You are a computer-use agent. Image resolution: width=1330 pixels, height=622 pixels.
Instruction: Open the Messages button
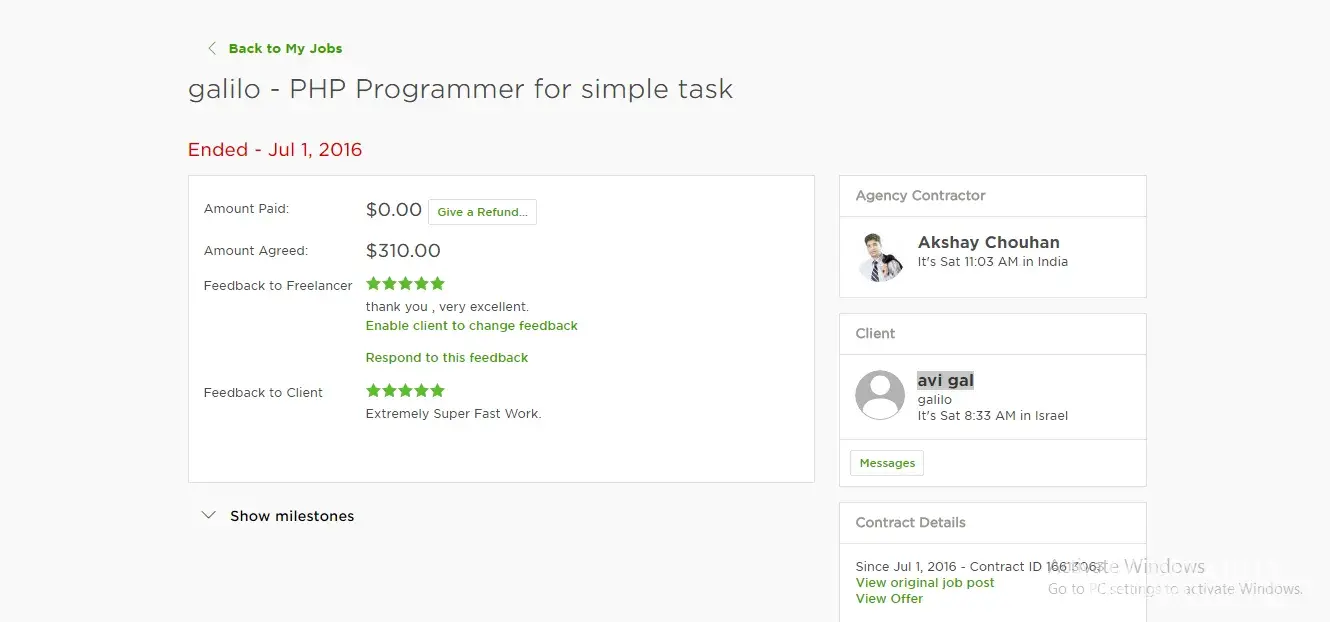tap(887, 463)
